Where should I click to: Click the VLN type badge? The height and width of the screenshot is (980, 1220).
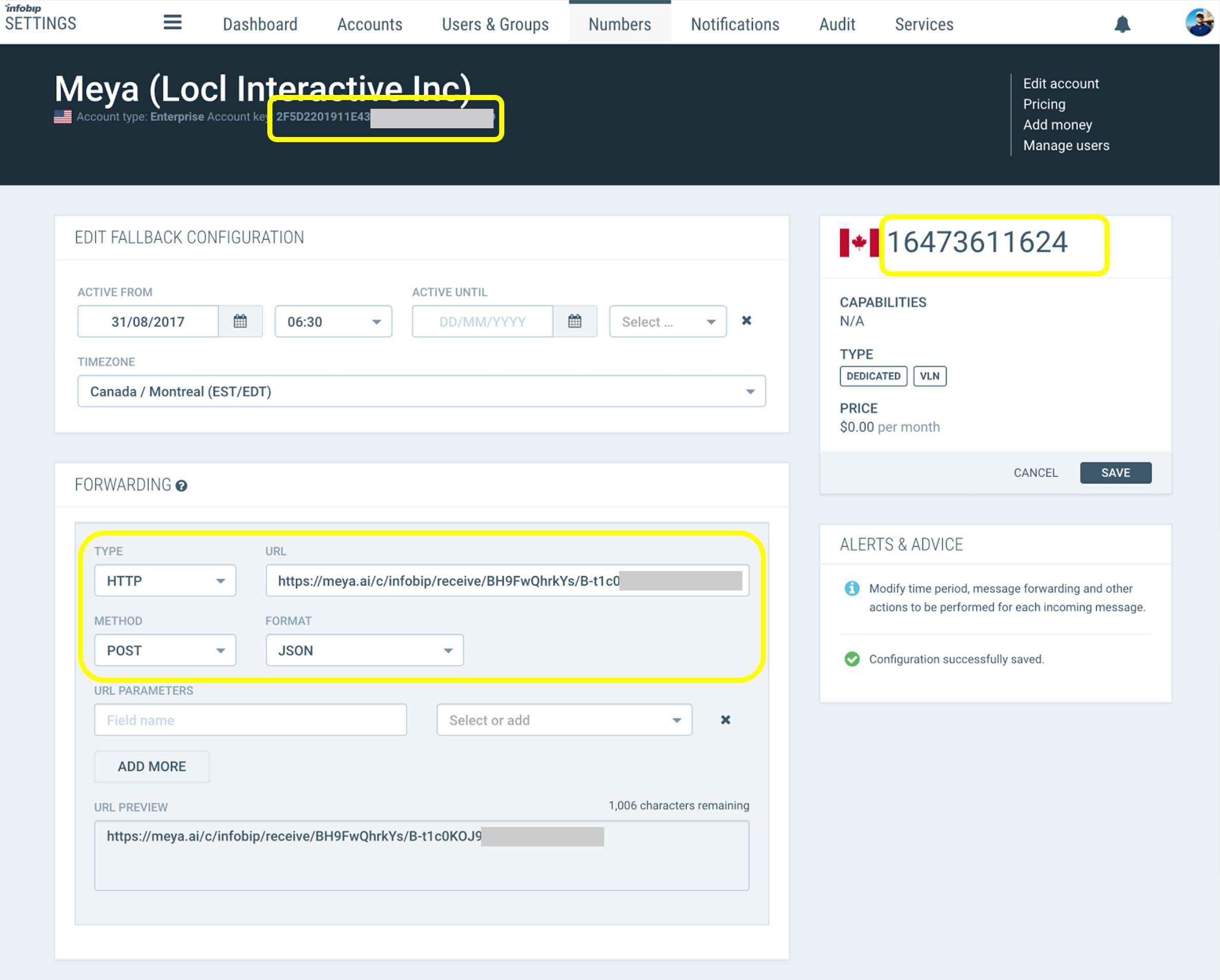929,376
